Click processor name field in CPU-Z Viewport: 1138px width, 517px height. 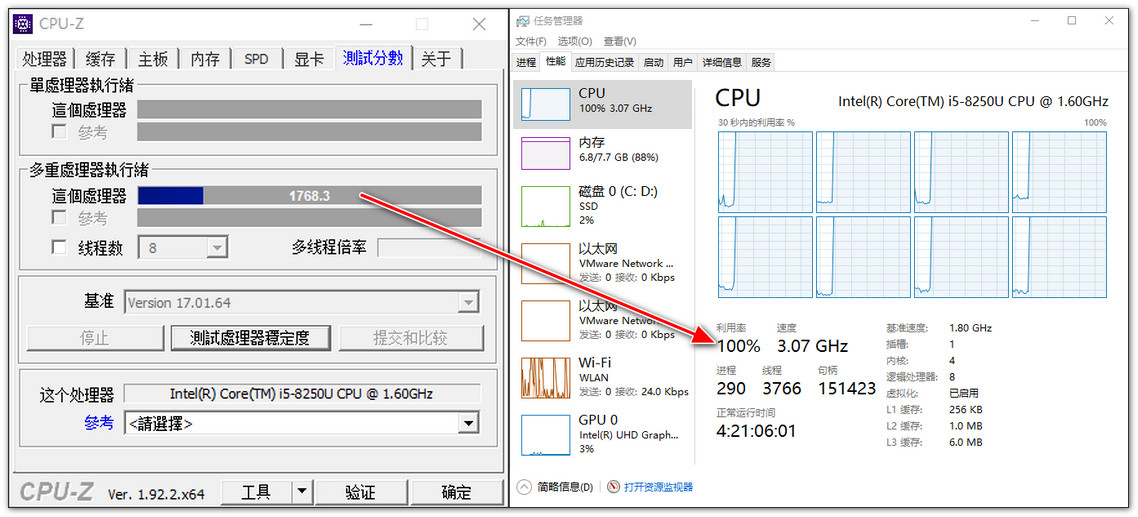(302, 394)
